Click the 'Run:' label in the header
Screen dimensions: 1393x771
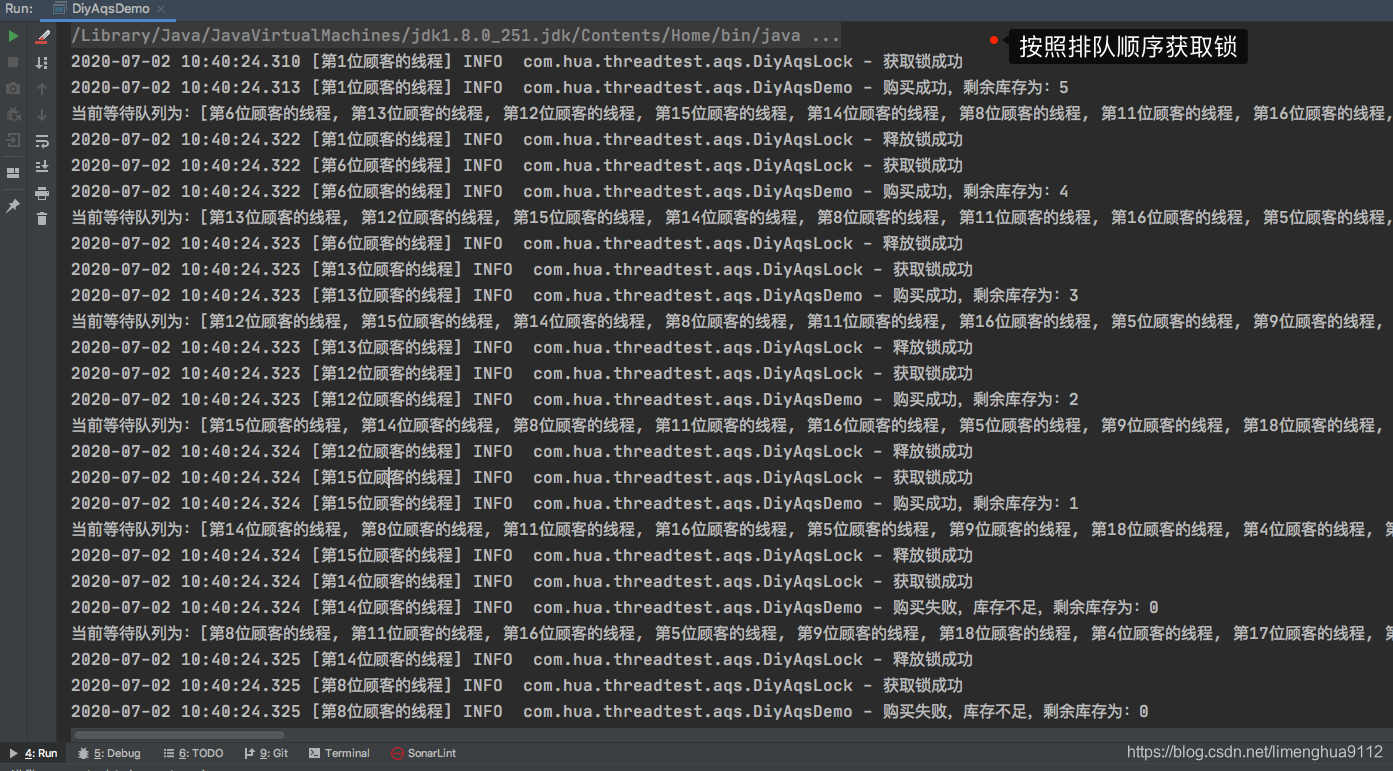click(19, 9)
